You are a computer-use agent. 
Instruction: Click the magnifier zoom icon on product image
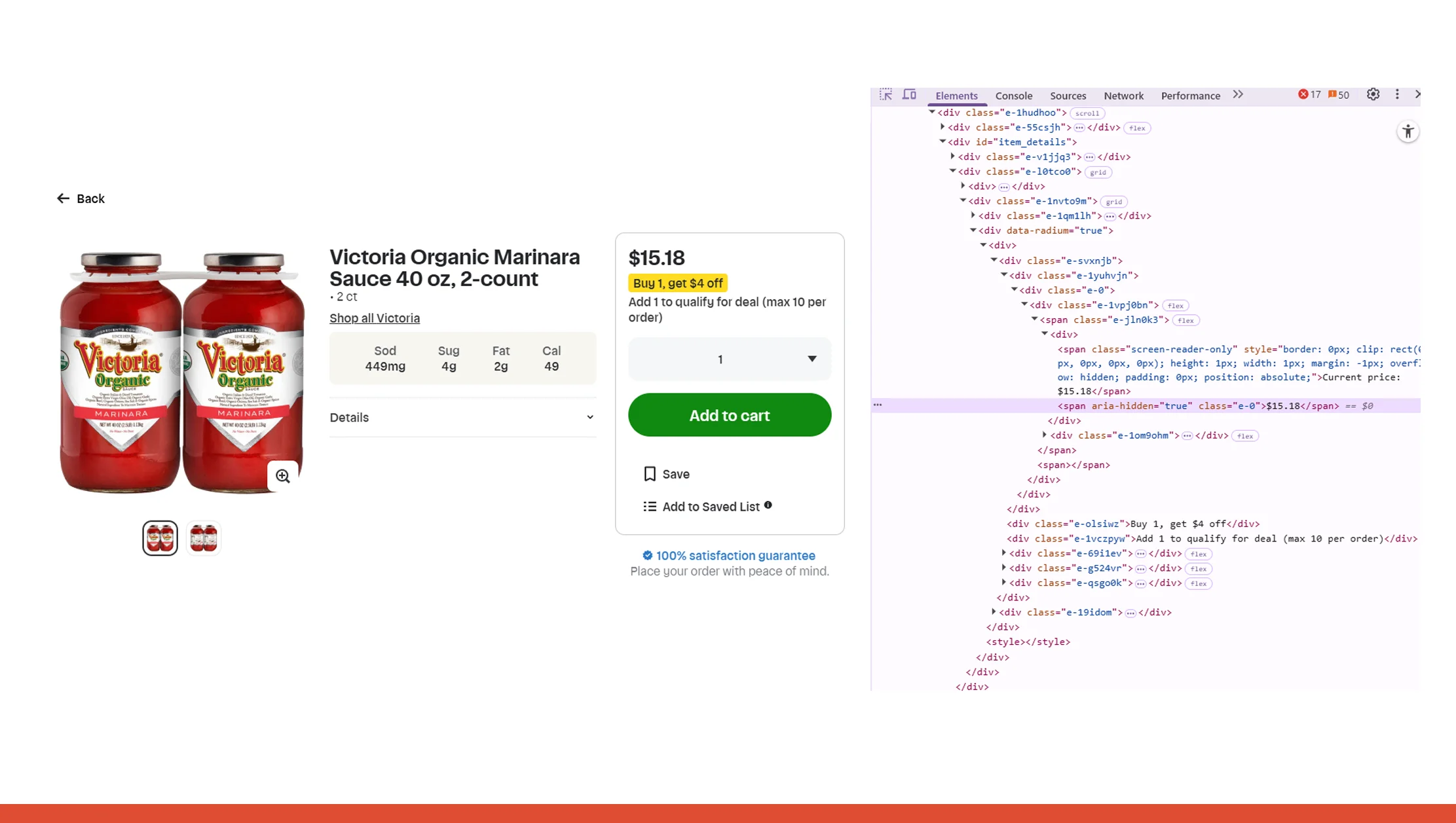[282, 475]
